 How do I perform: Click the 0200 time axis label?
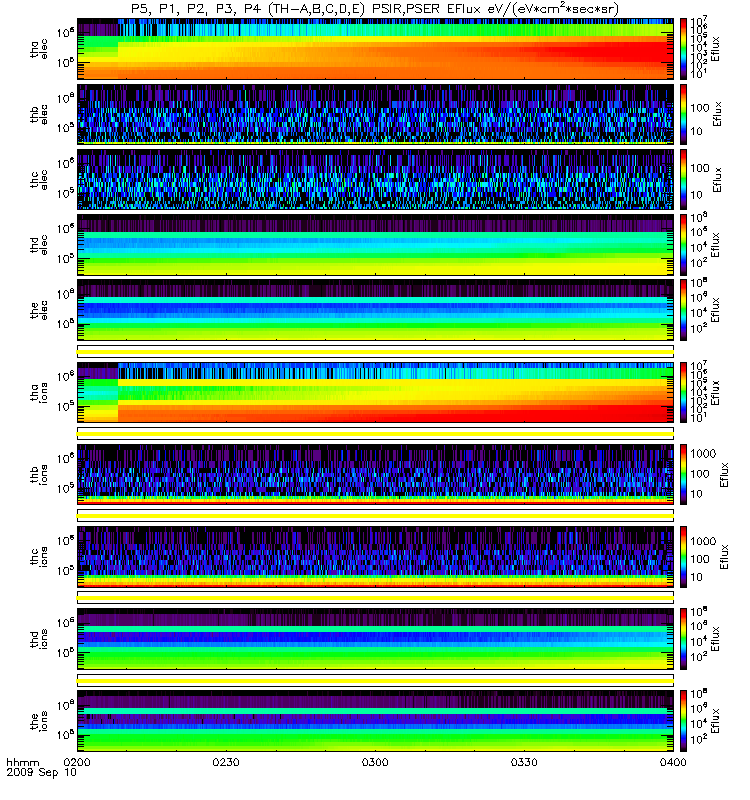[77, 762]
